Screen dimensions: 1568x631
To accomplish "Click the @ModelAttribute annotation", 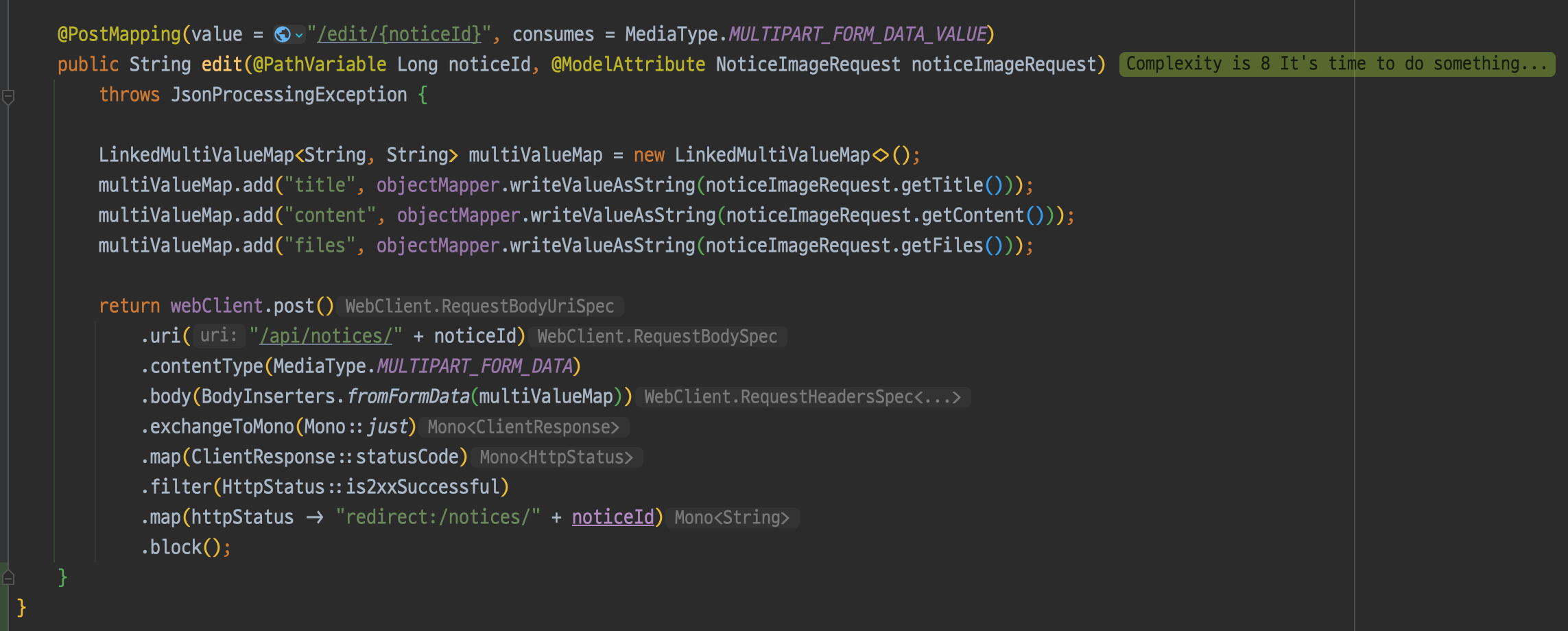I will coord(628,64).
